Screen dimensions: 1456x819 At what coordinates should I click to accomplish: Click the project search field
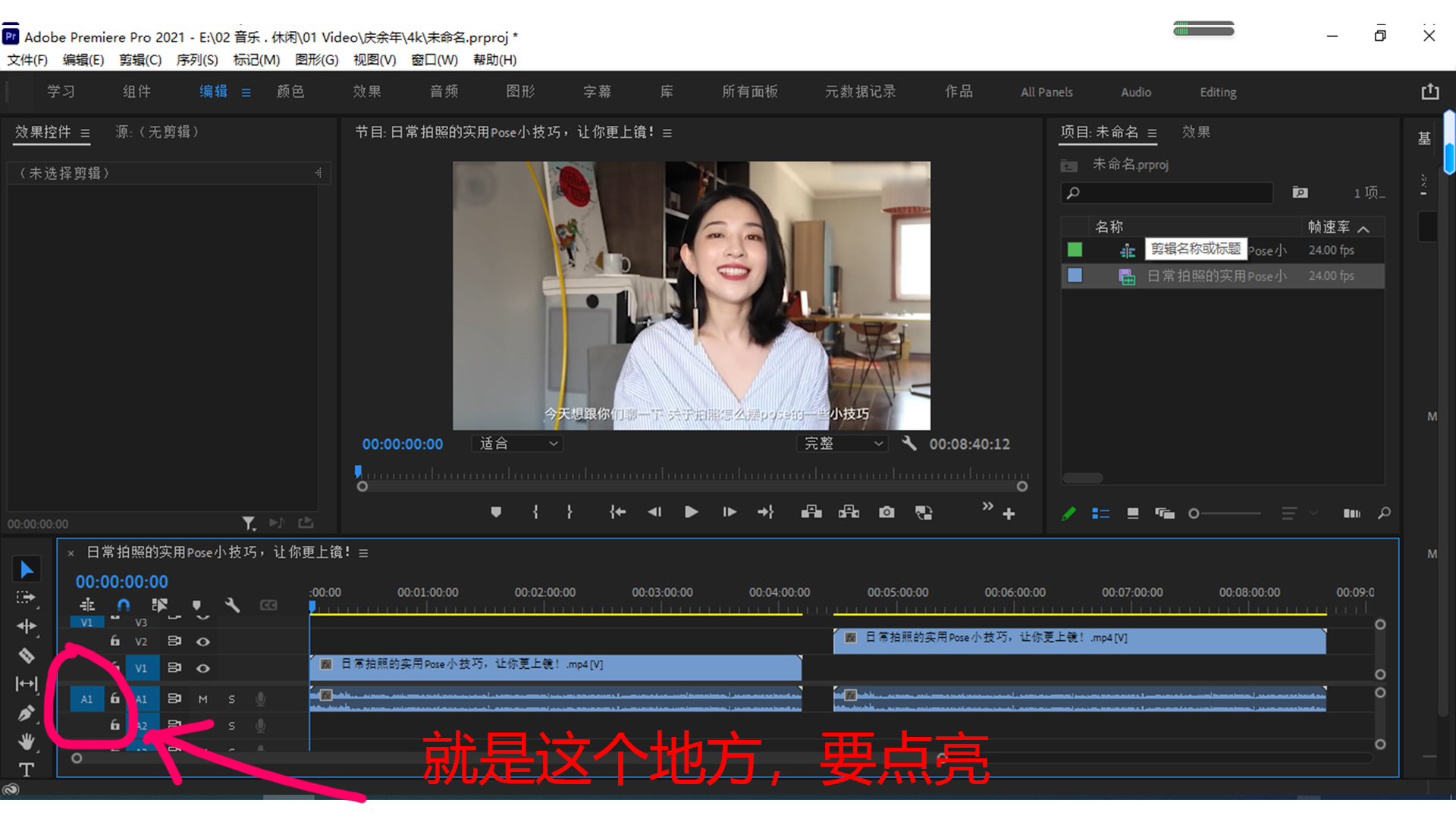1167,193
